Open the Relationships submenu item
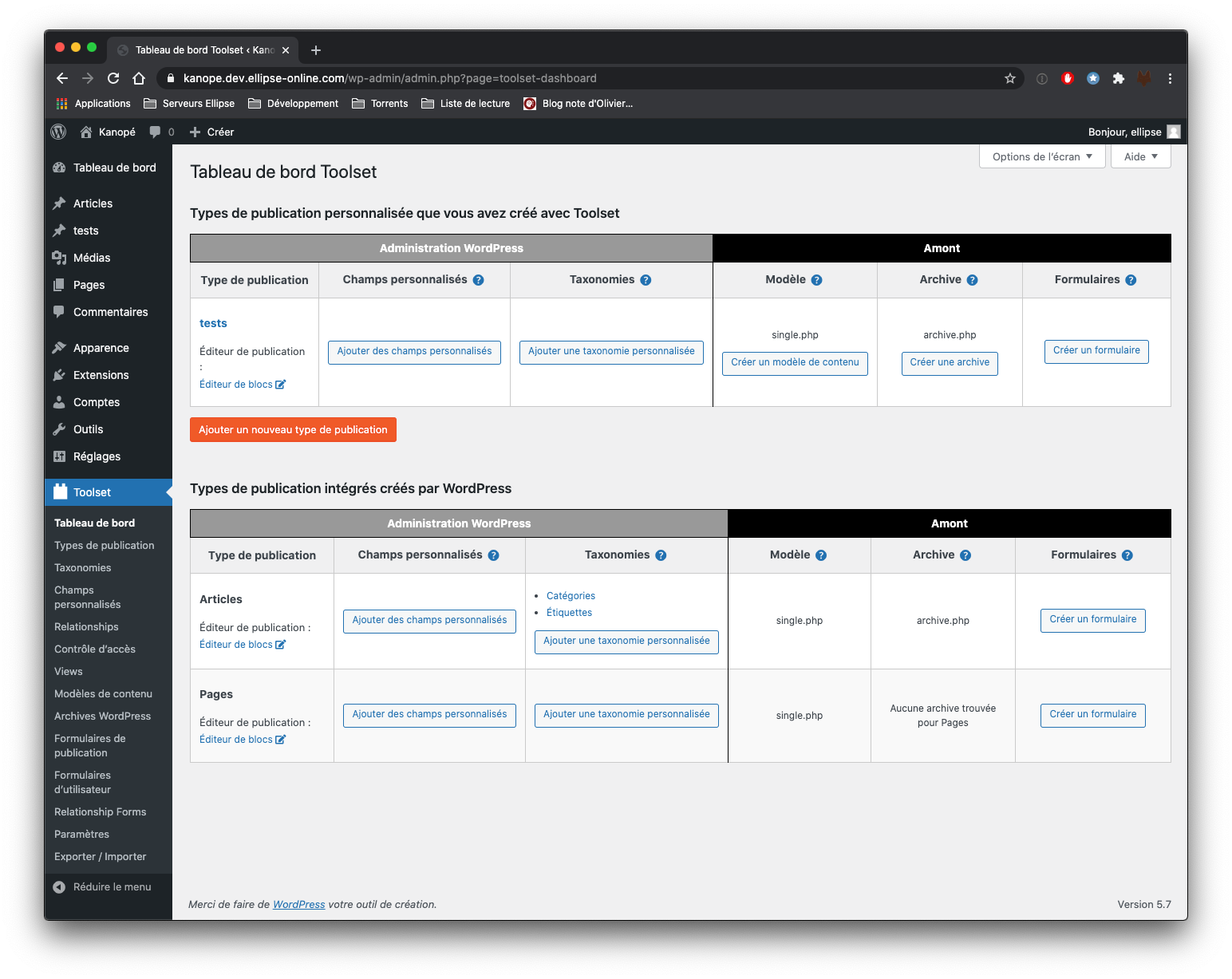The image size is (1232, 979). (x=86, y=626)
